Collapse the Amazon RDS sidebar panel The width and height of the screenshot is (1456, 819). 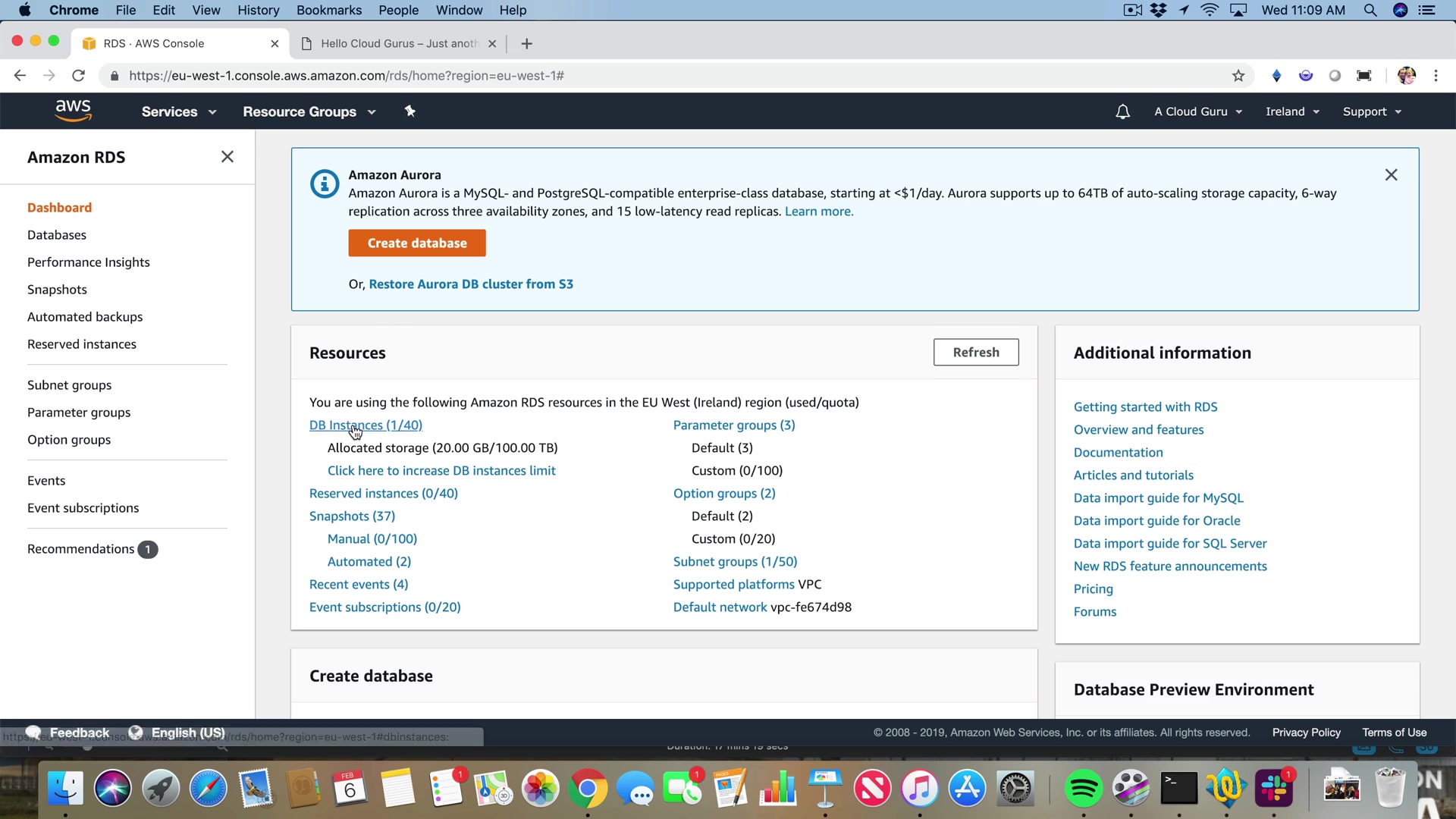click(227, 156)
